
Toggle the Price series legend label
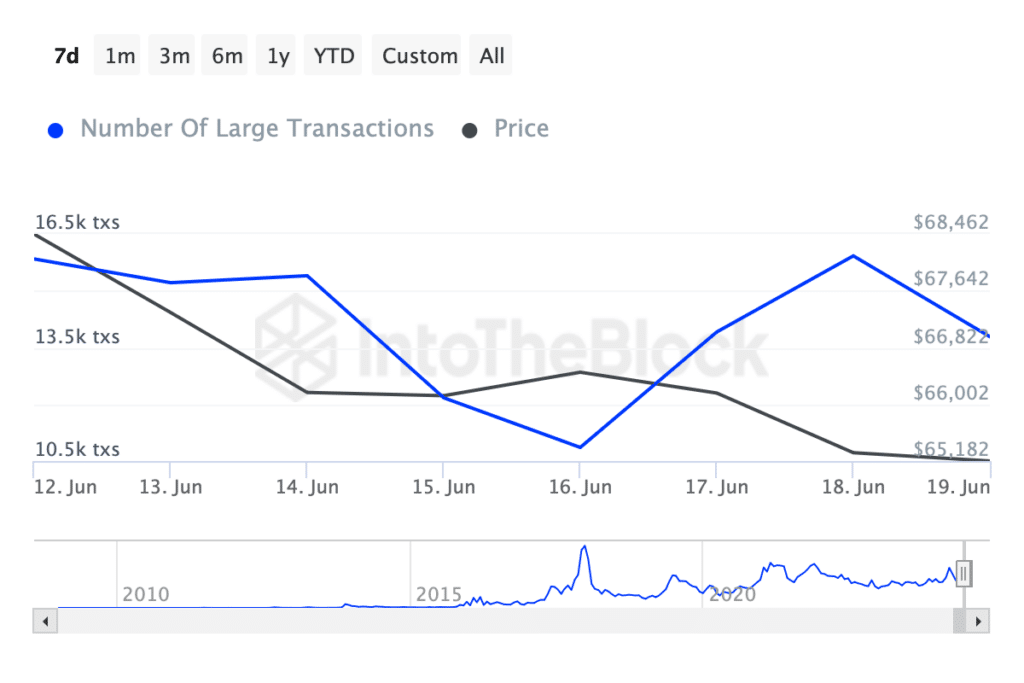(521, 129)
